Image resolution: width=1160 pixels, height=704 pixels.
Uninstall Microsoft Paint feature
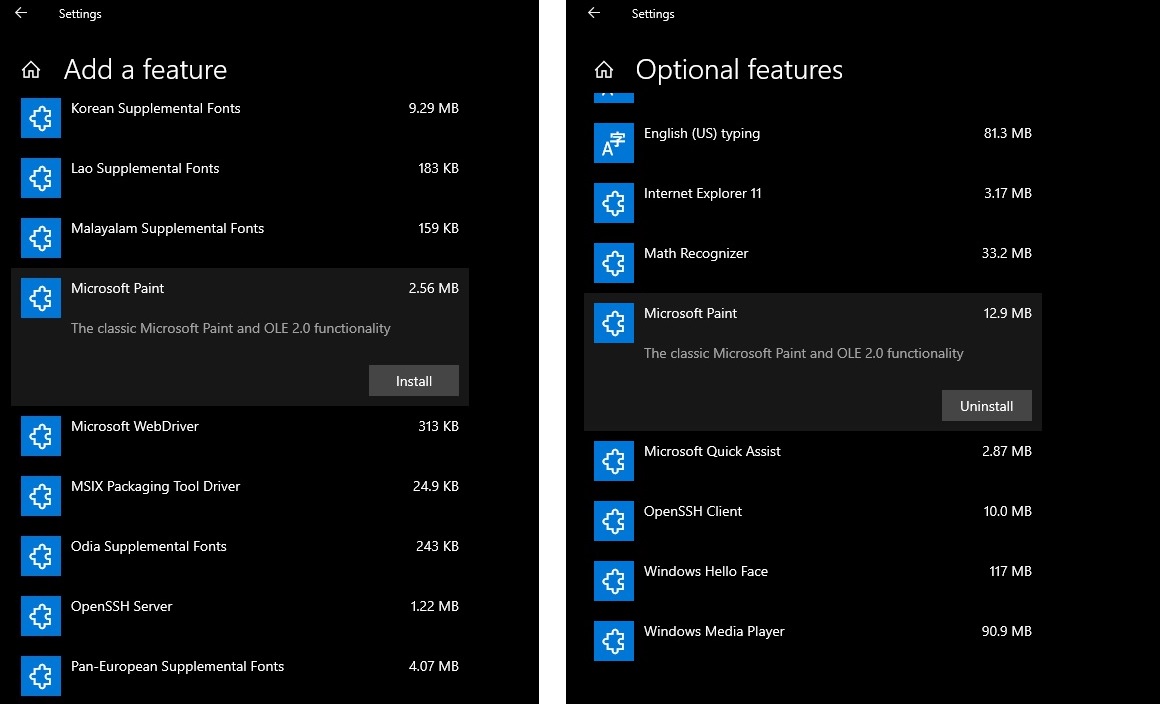pos(986,406)
